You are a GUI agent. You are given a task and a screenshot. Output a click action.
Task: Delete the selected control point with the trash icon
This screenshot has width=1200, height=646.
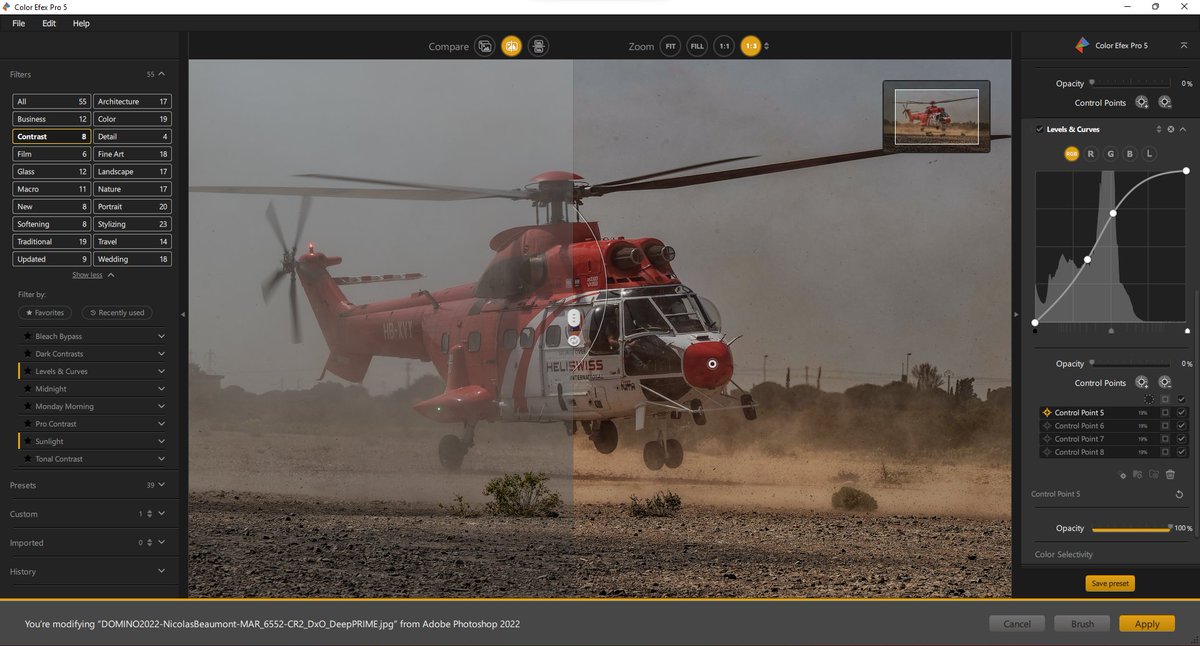(x=1170, y=474)
